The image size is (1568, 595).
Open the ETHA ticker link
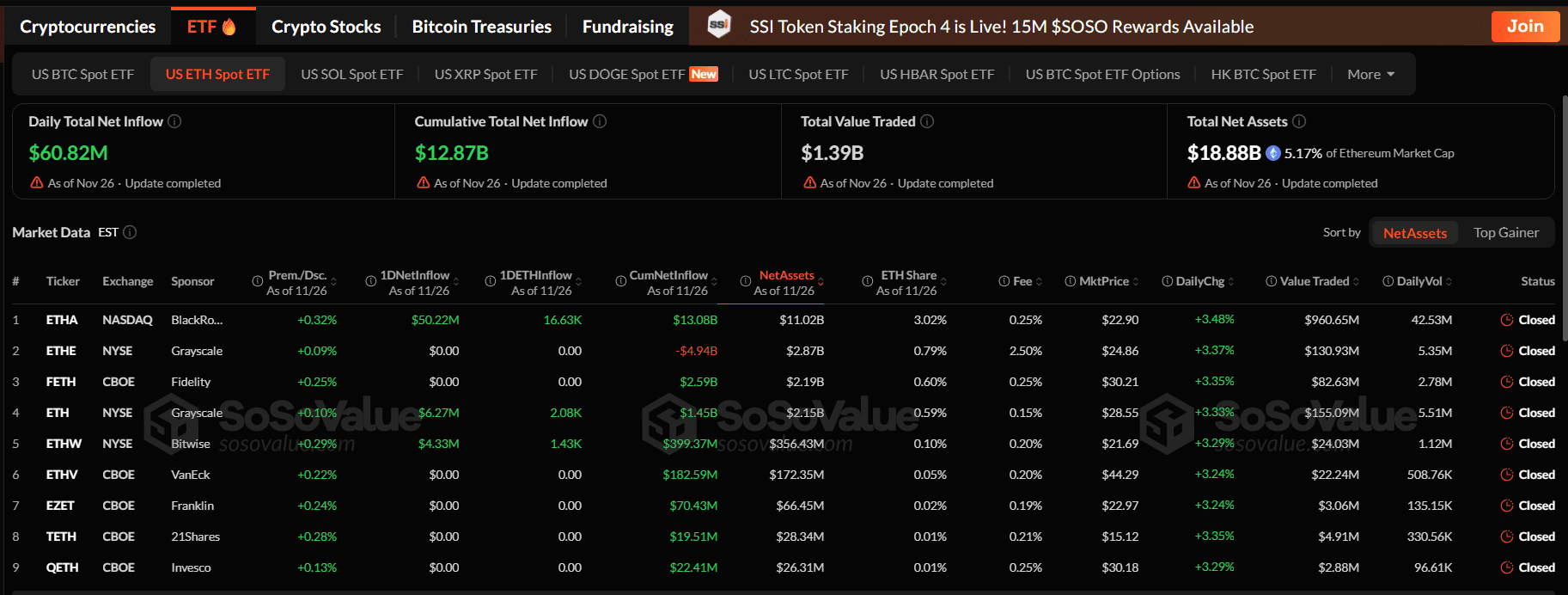62,320
